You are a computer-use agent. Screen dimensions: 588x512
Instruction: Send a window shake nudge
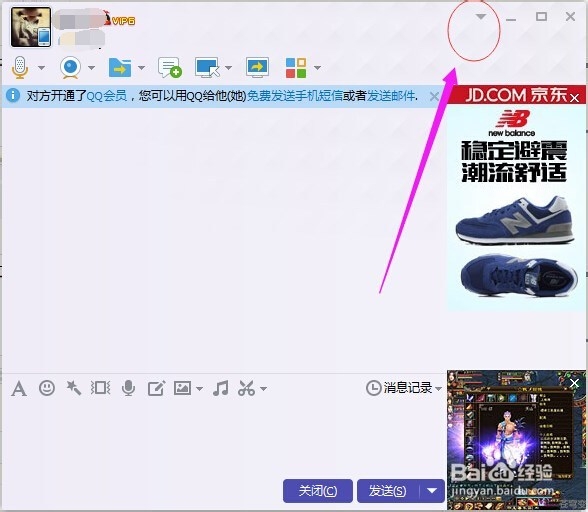click(100, 388)
